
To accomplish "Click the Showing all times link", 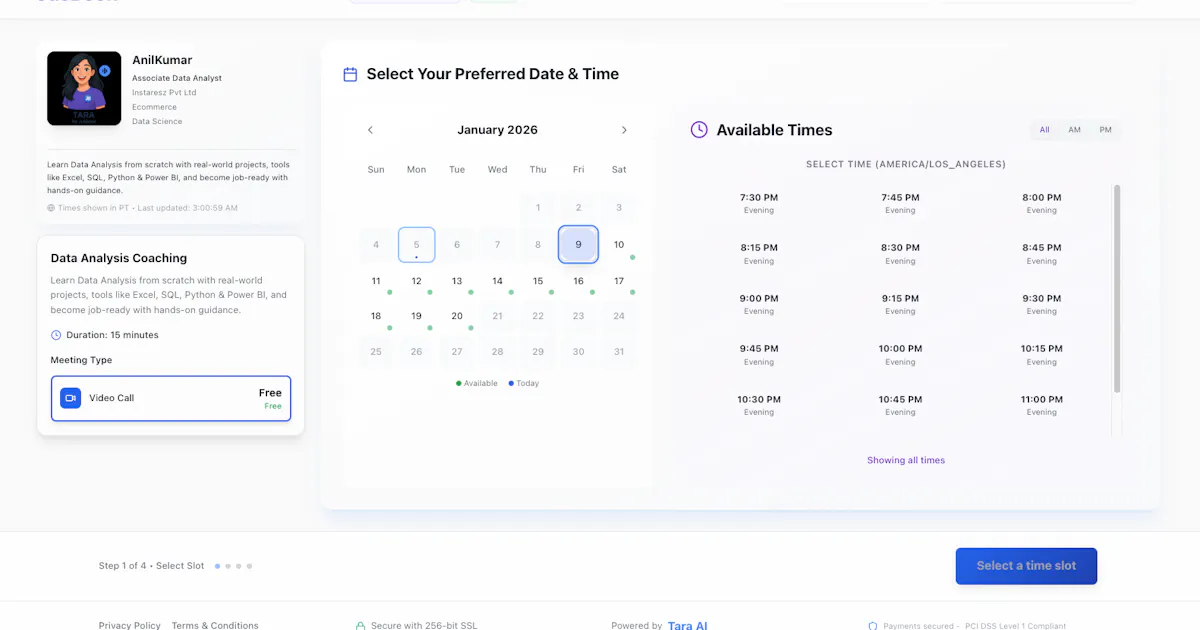I will tap(906, 460).
